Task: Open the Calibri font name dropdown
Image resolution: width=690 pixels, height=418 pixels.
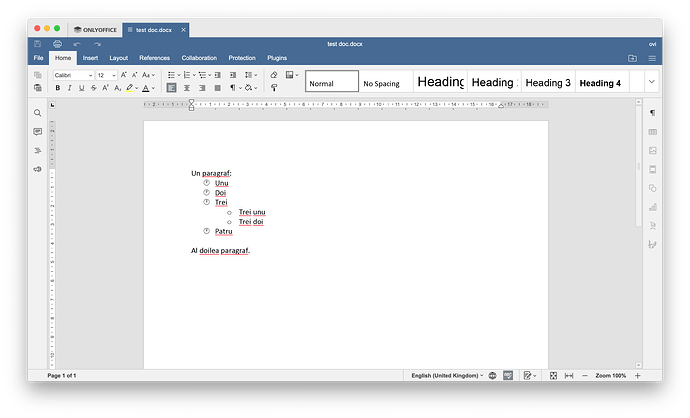Action: pos(90,75)
